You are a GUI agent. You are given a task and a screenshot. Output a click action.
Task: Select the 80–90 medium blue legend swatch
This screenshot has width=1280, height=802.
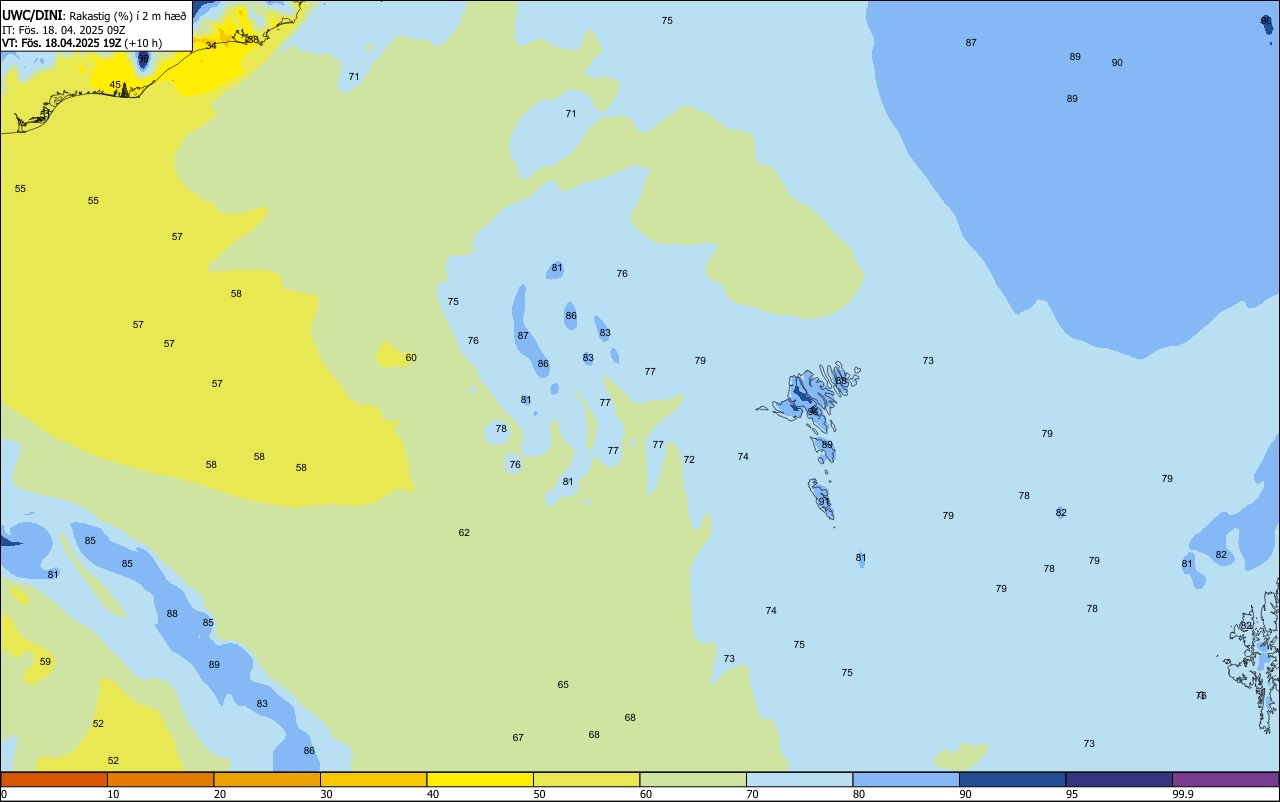point(906,780)
